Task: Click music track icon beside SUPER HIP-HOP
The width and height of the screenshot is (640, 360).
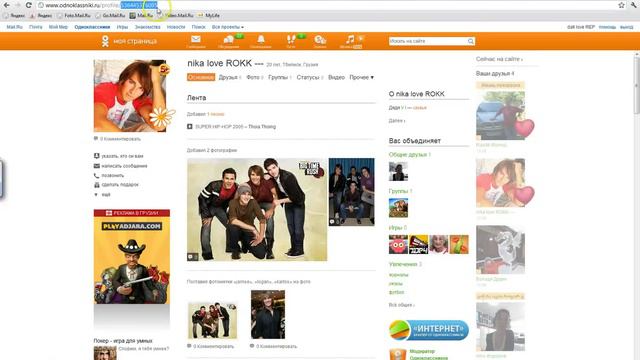Action: (x=189, y=127)
